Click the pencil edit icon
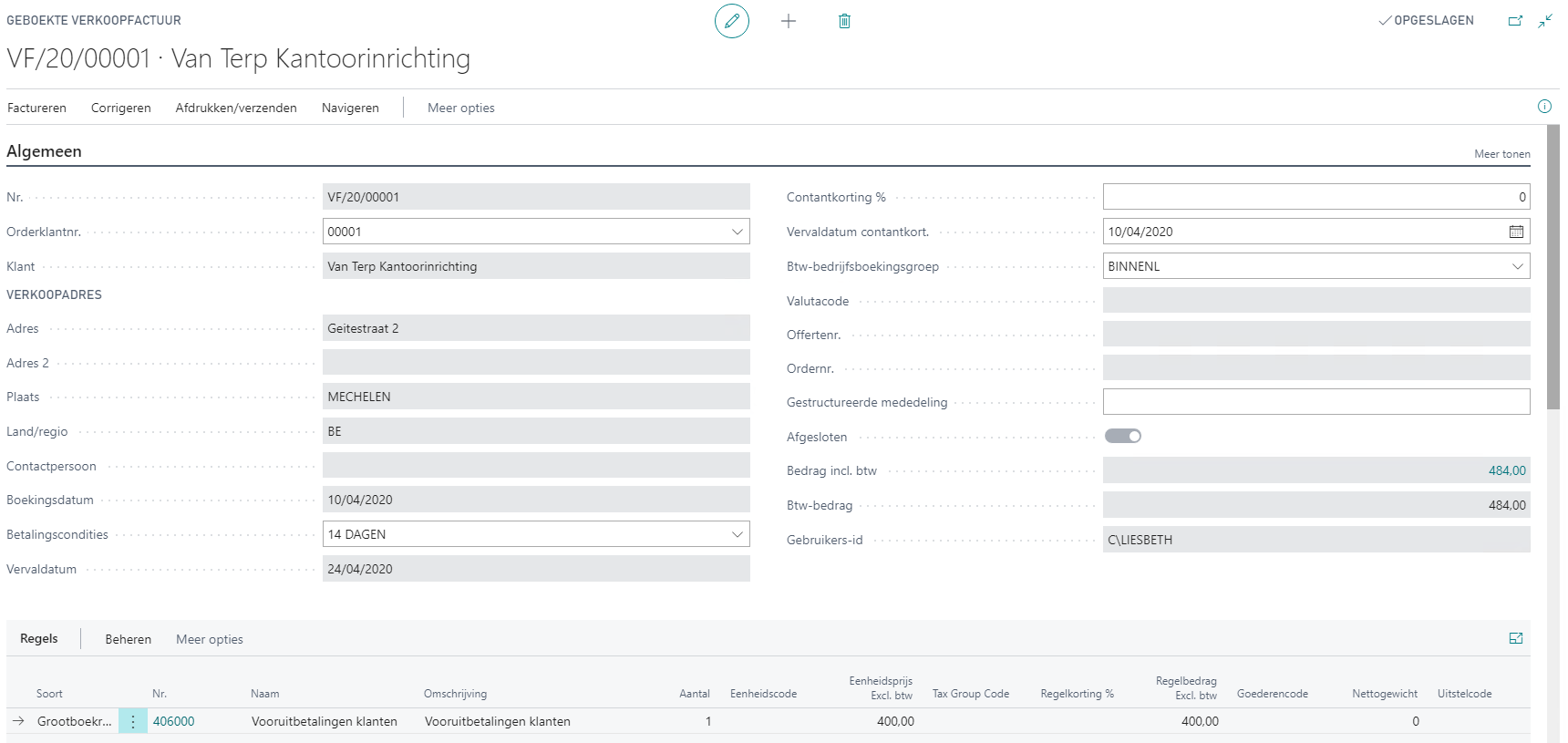This screenshot has width=1568, height=743. coord(731,21)
